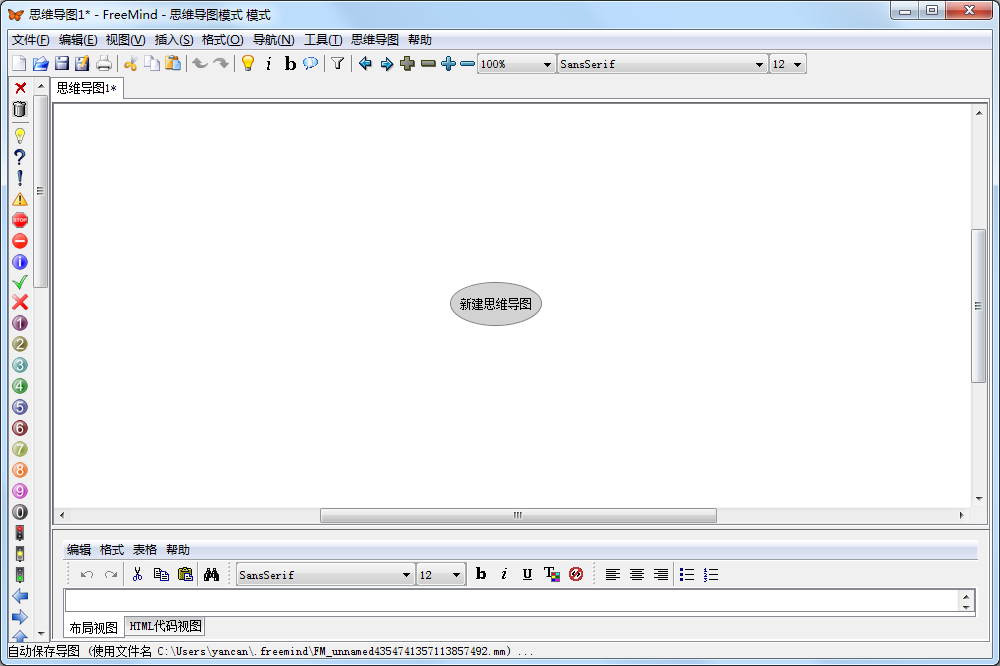Image resolution: width=1000 pixels, height=666 pixels.
Task: Click the trash can remove-all-icons button
Action: point(20,109)
